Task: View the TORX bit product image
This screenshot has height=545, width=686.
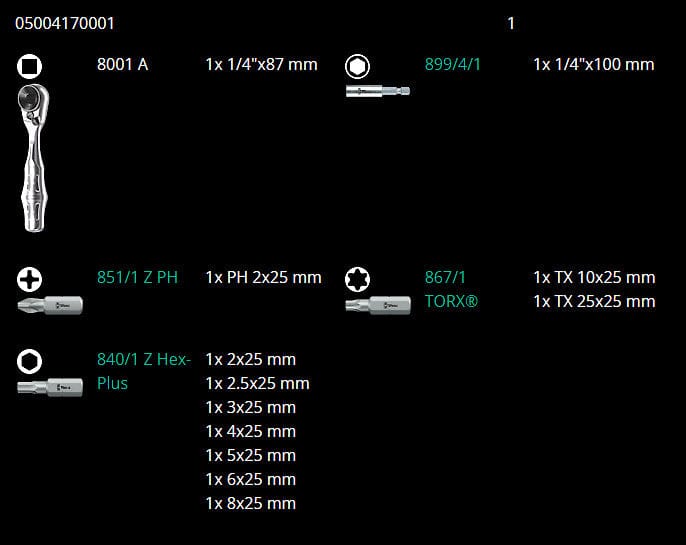Action: pos(378,305)
